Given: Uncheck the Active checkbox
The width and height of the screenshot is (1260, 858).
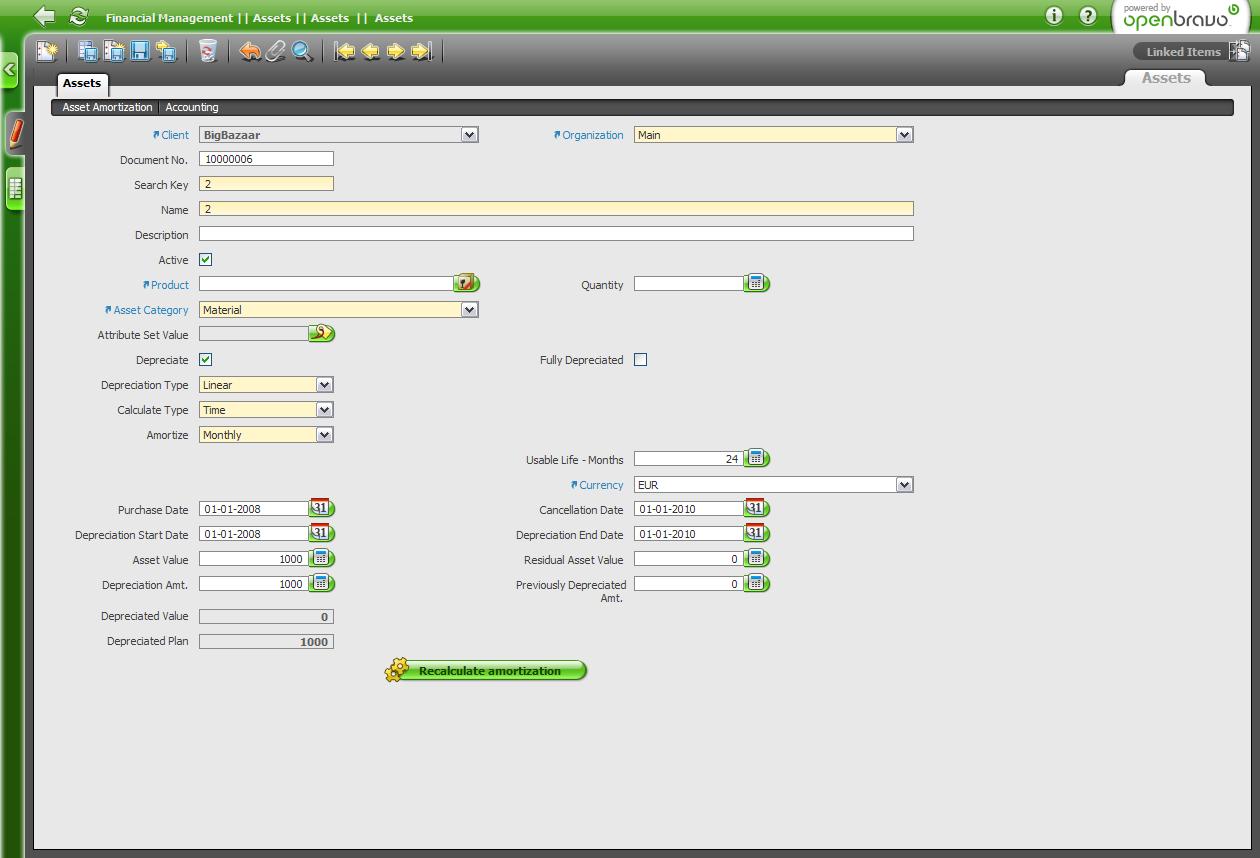Looking at the screenshot, I should point(206,260).
